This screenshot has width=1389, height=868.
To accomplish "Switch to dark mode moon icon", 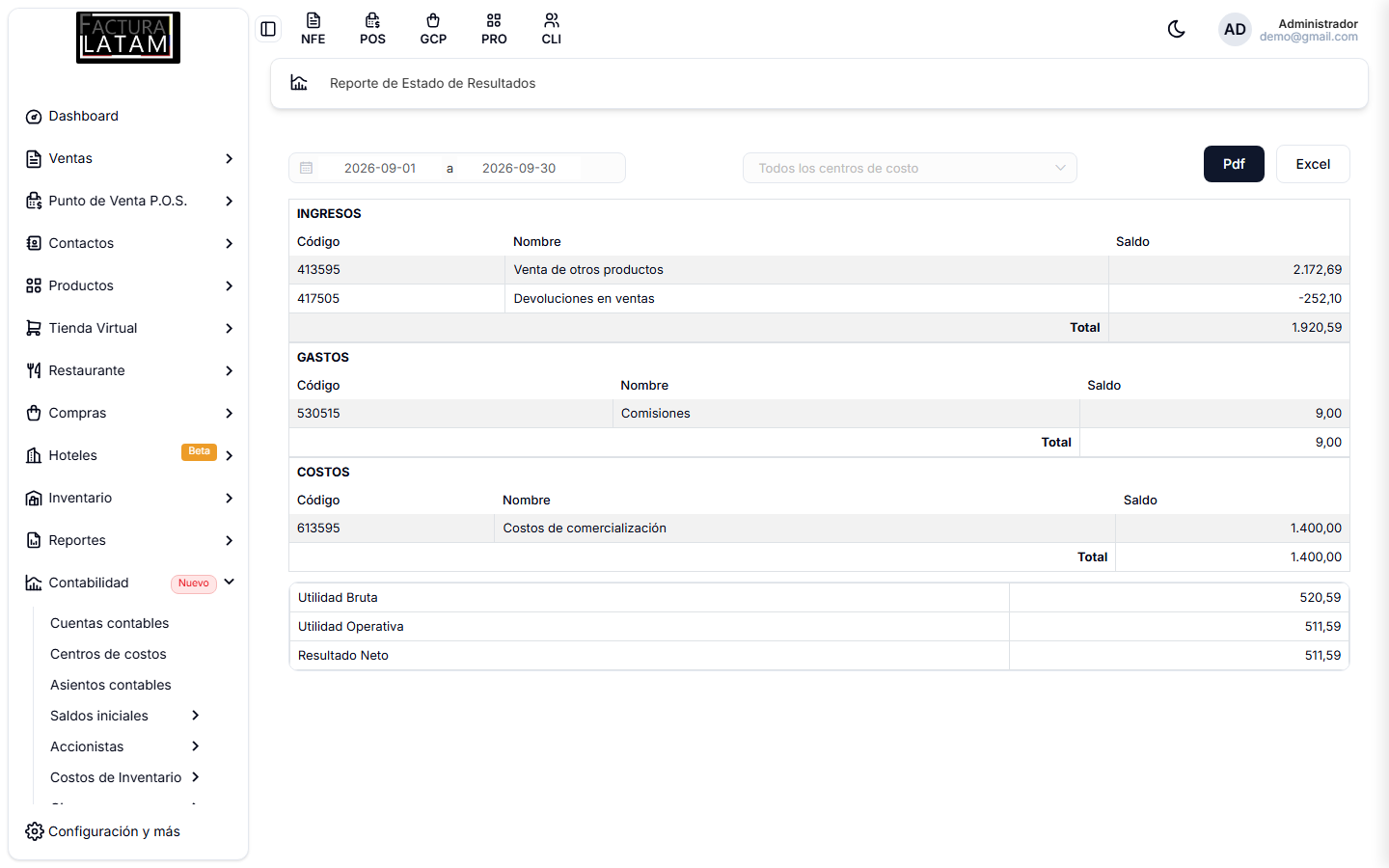I will coord(1176,29).
